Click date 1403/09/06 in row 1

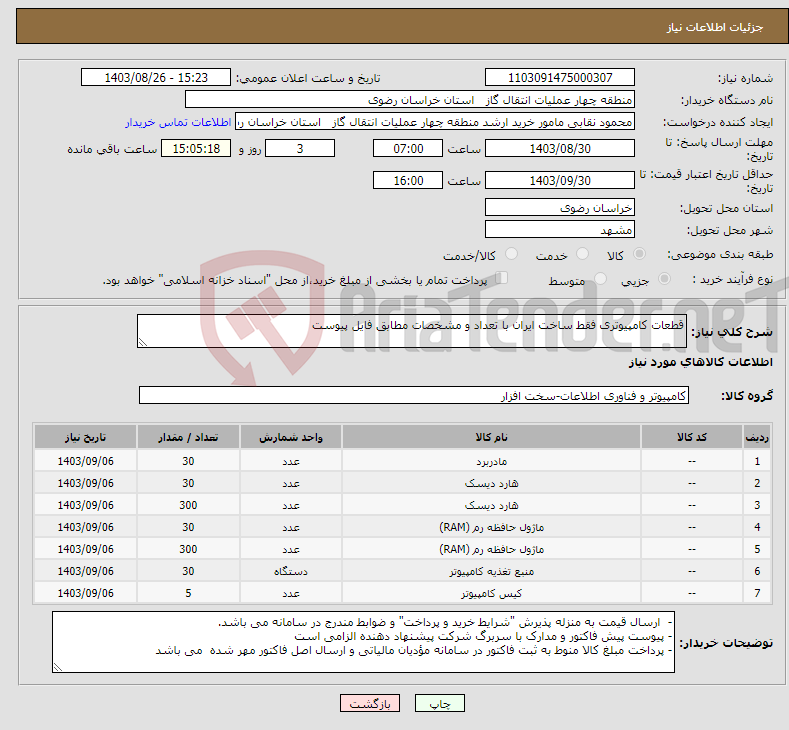coord(86,461)
